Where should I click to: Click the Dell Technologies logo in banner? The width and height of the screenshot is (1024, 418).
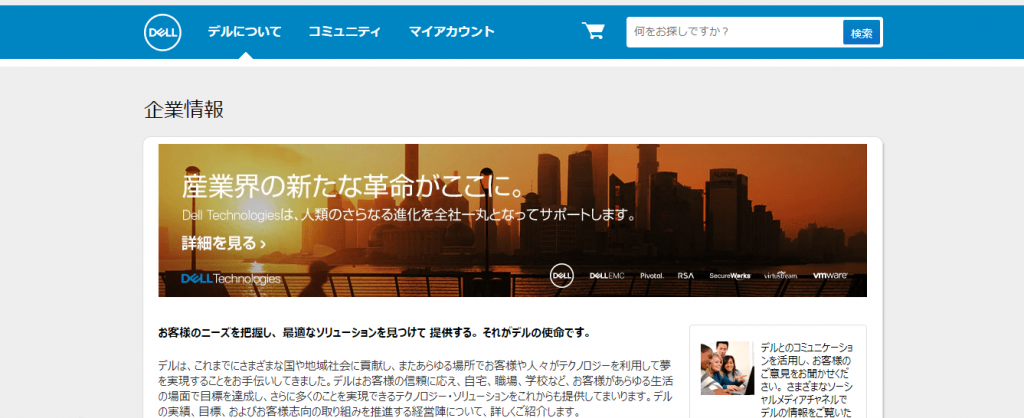pyautogui.click(x=231, y=279)
